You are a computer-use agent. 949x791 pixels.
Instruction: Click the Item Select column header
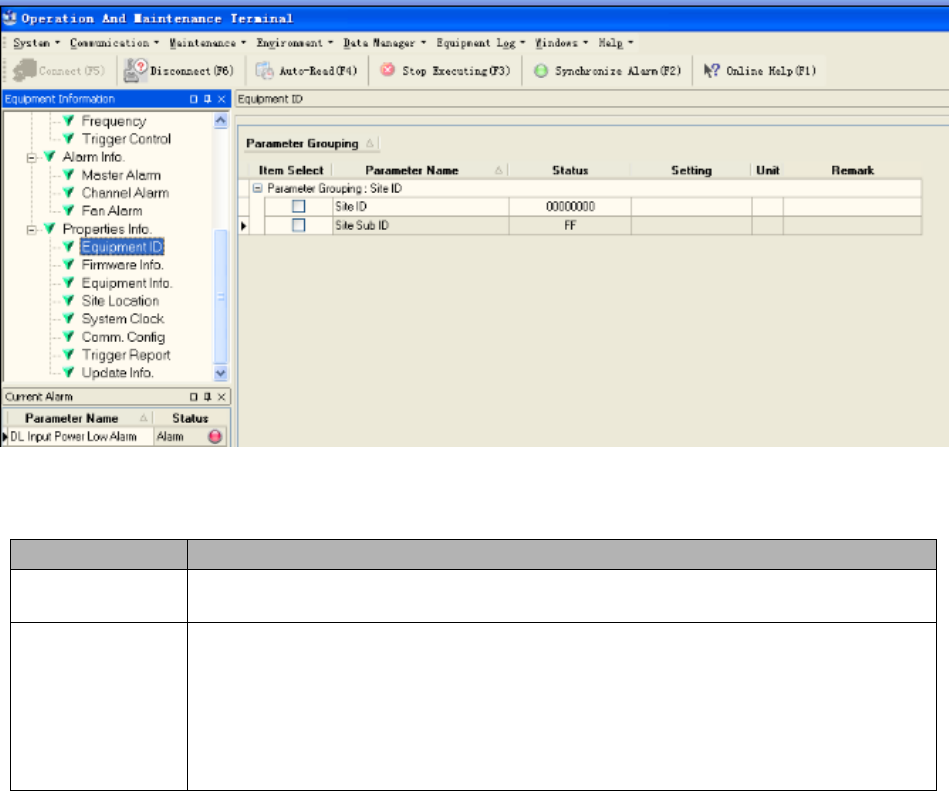[291, 171]
